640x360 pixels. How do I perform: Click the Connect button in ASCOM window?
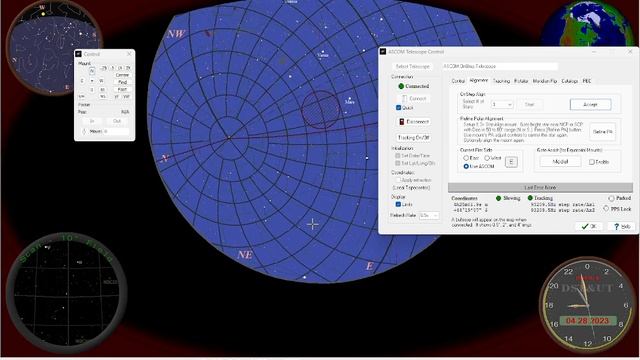coord(413,99)
